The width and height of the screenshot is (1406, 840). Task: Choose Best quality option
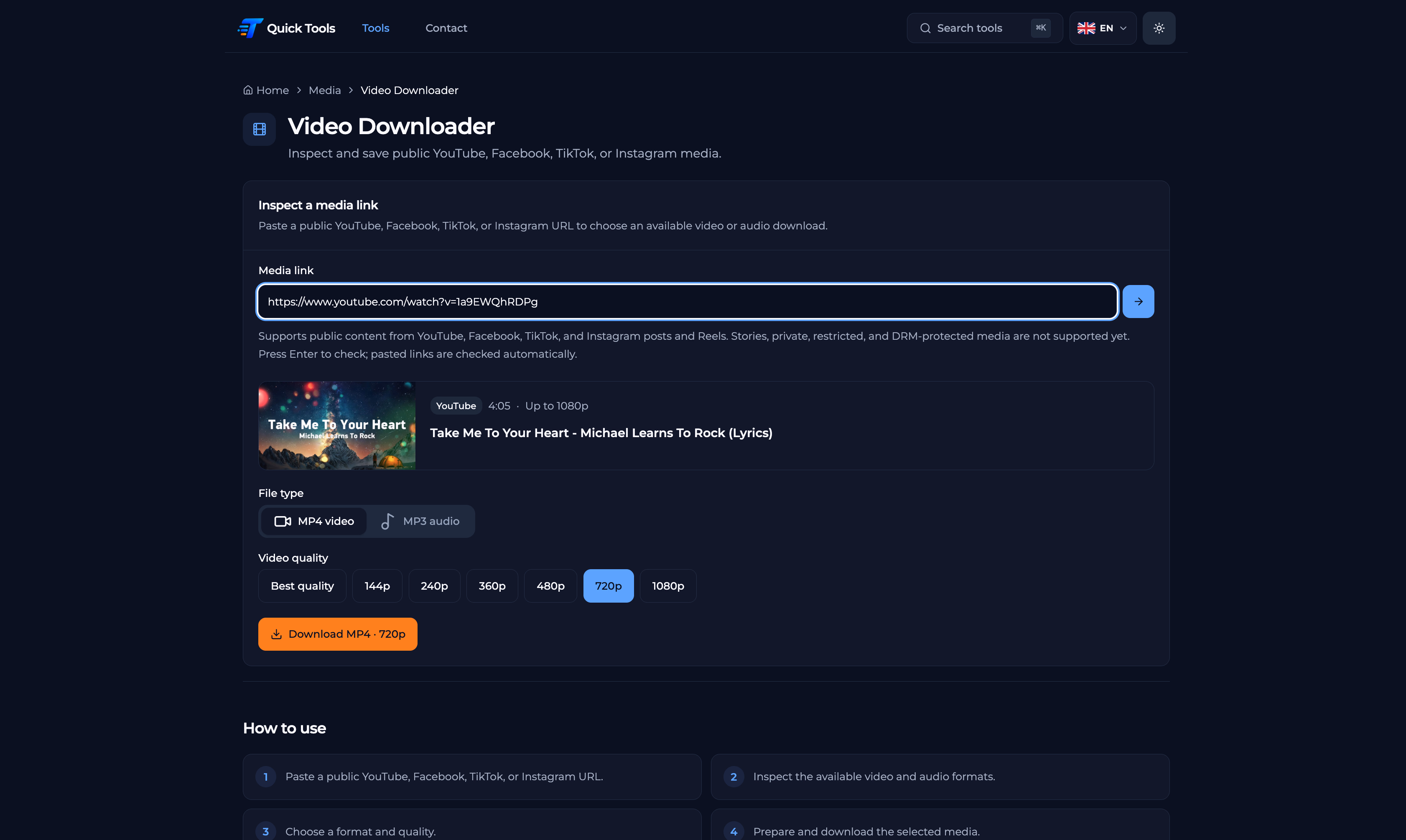coord(302,586)
